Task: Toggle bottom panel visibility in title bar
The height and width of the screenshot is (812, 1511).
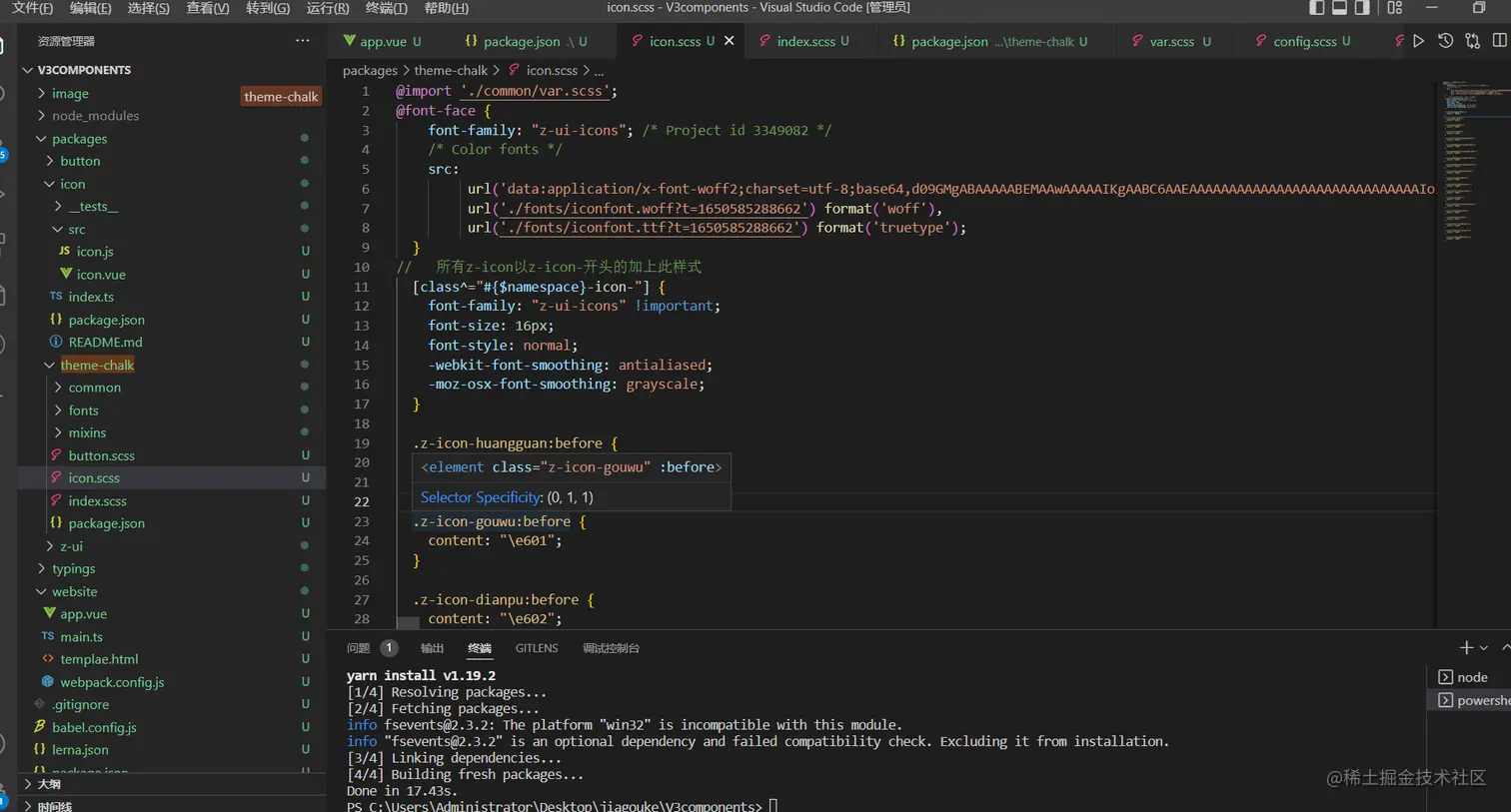Action: (1339, 8)
